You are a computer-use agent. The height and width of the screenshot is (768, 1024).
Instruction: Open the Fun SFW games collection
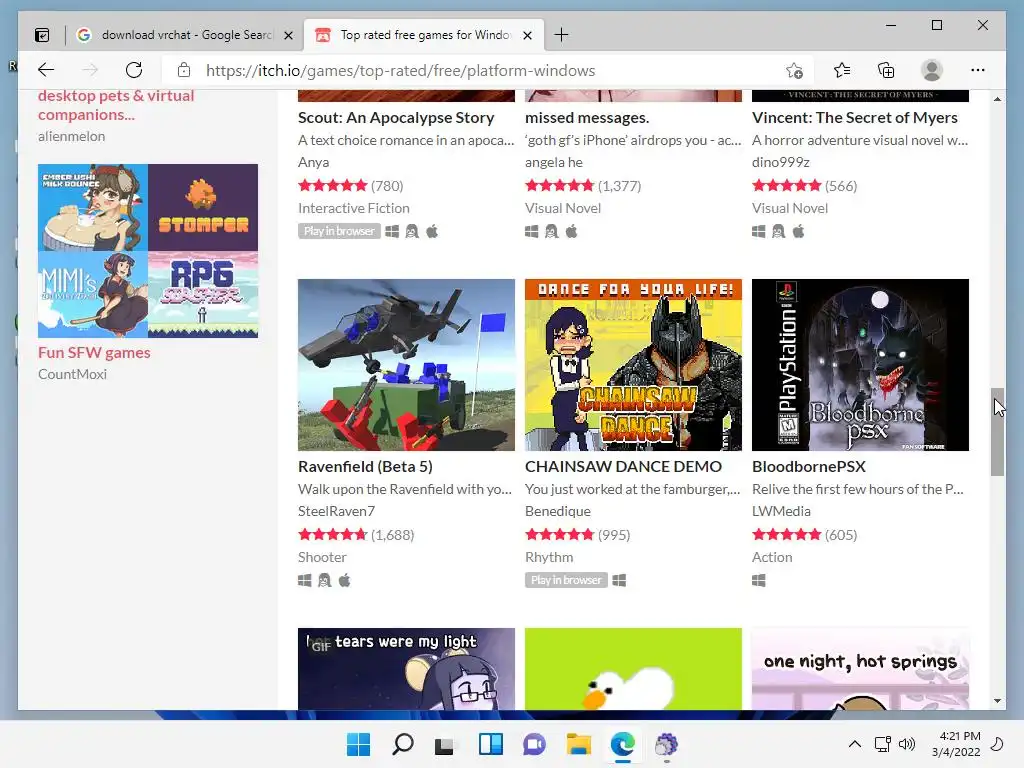pyautogui.click(x=94, y=353)
